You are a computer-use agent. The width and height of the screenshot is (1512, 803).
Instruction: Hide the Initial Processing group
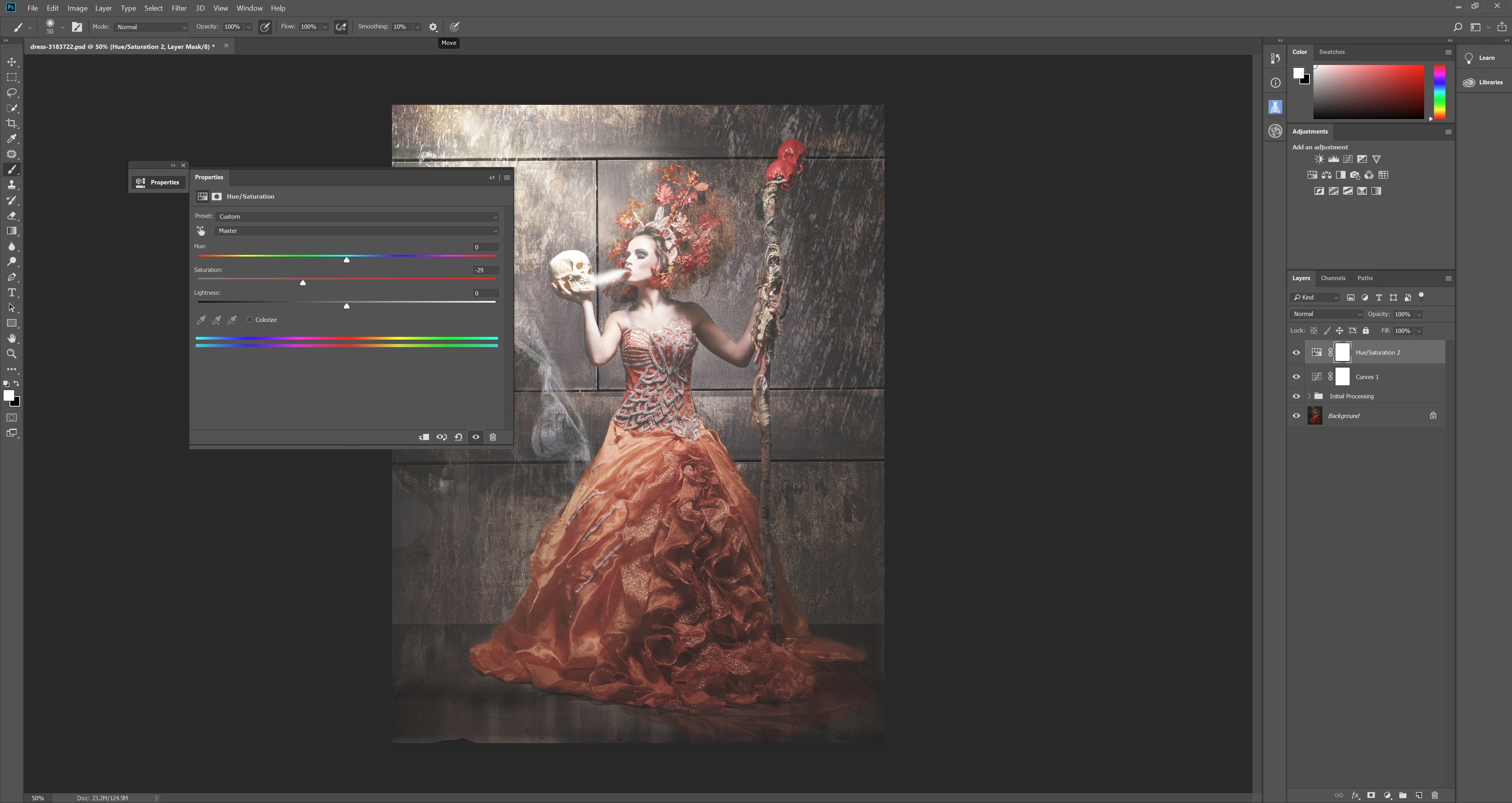(1297, 396)
